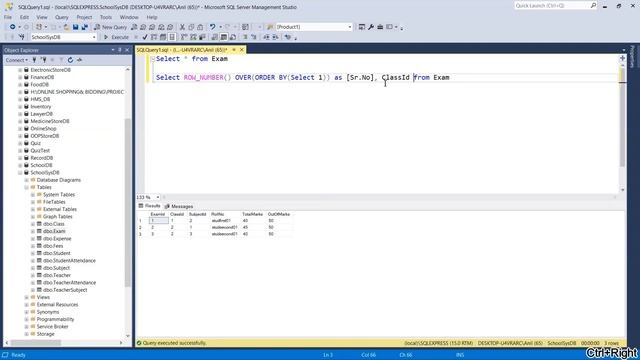Save the current query with the Save icon
The image size is (640, 360).
point(76,27)
